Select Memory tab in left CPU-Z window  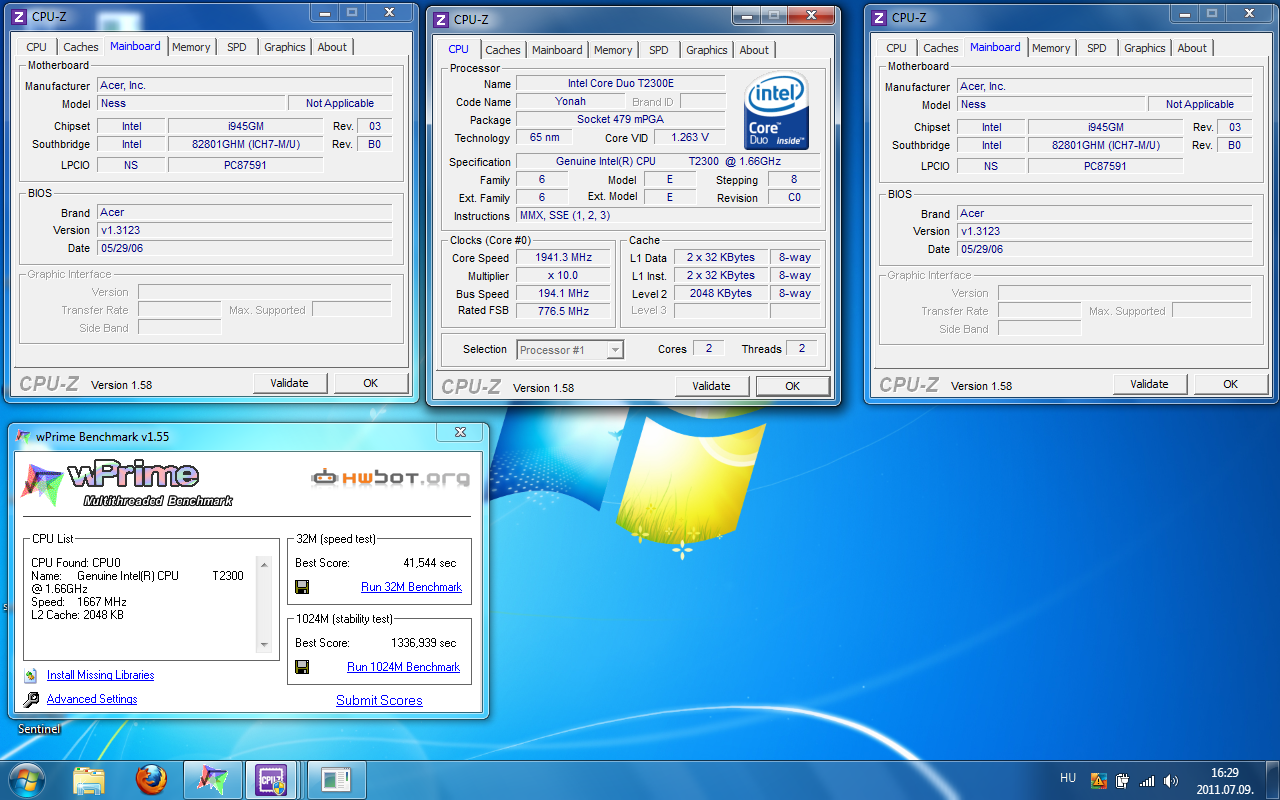pos(191,47)
